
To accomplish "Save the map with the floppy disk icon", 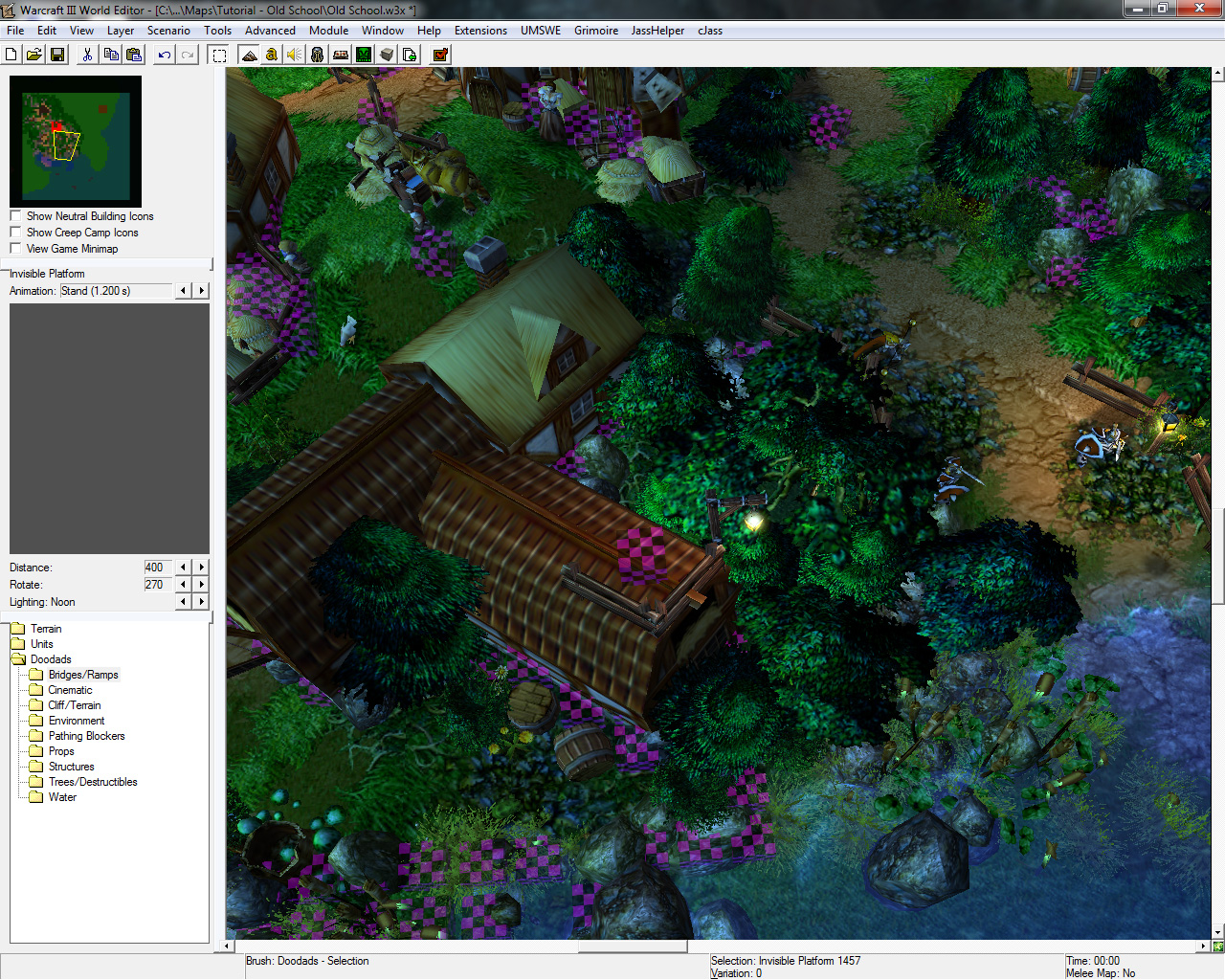I will click(x=57, y=55).
